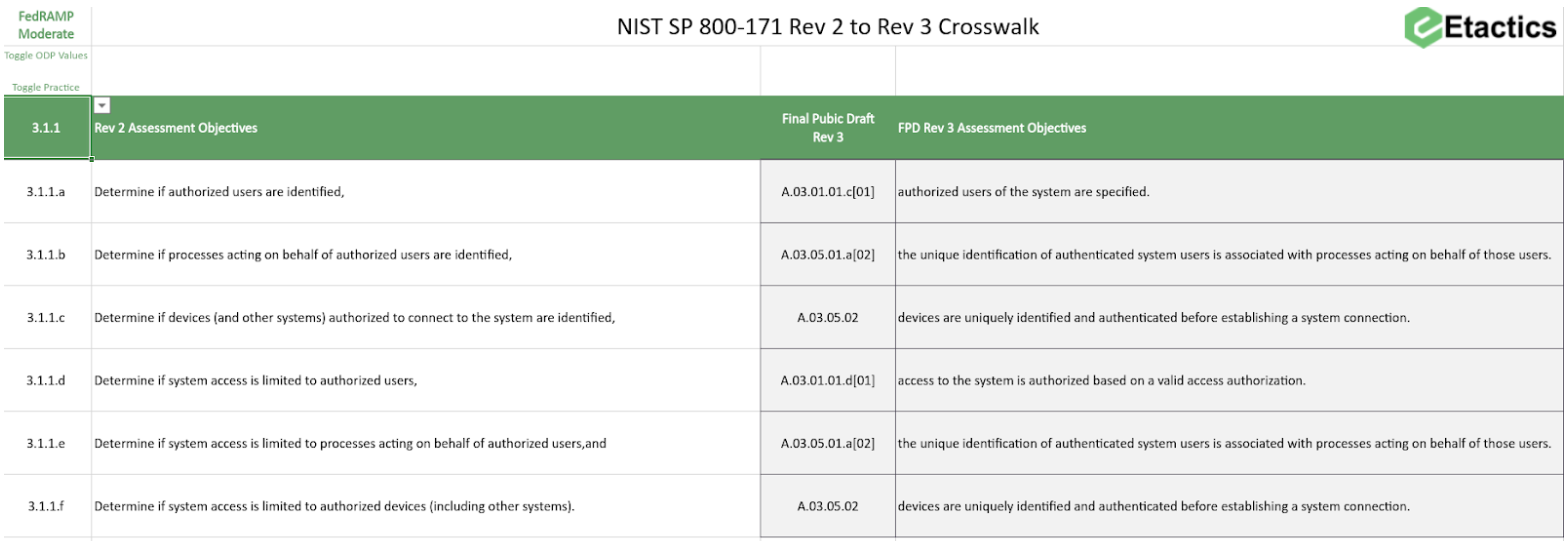Click the Toggle ODP Values link
Viewport: 1566px width, 541px height.
coord(46,56)
